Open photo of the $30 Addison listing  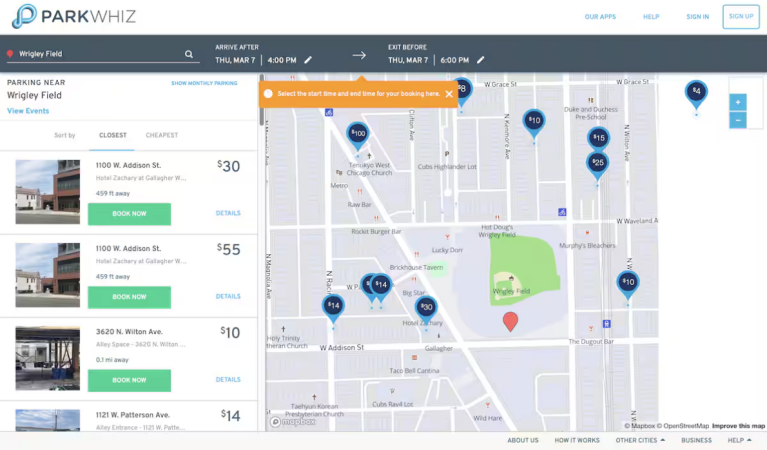tap(47, 192)
